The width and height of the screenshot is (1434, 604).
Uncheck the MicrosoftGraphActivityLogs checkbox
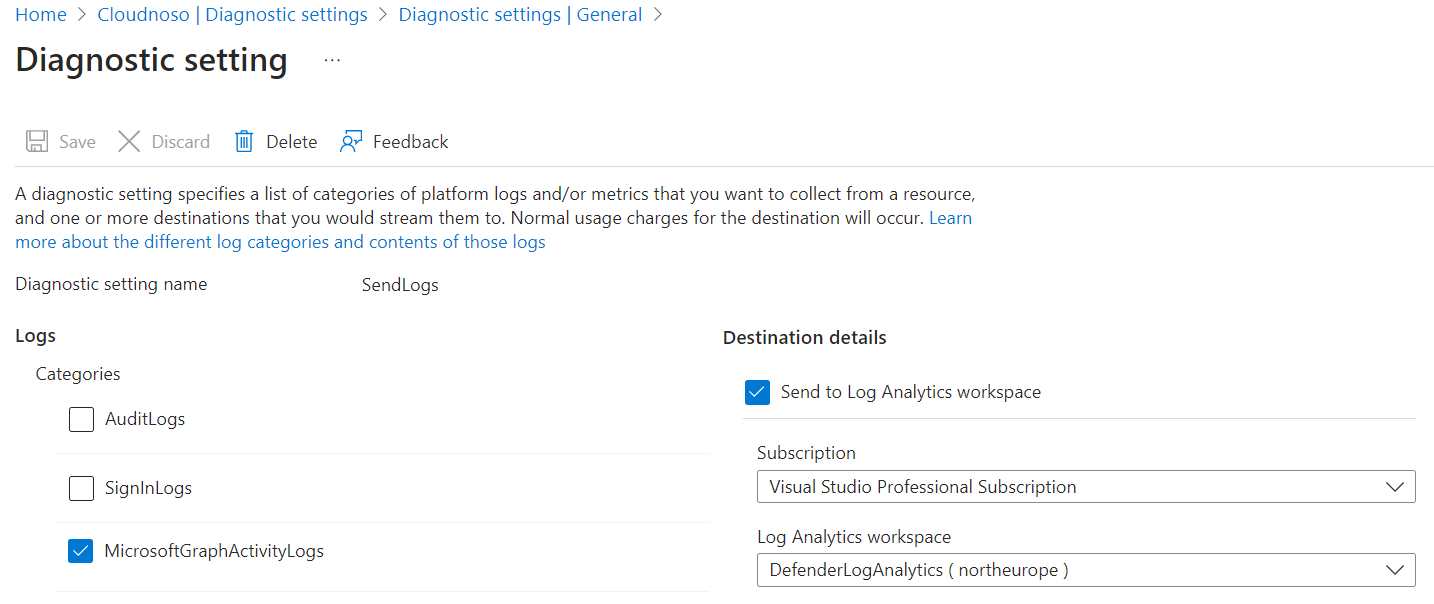(81, 551)
